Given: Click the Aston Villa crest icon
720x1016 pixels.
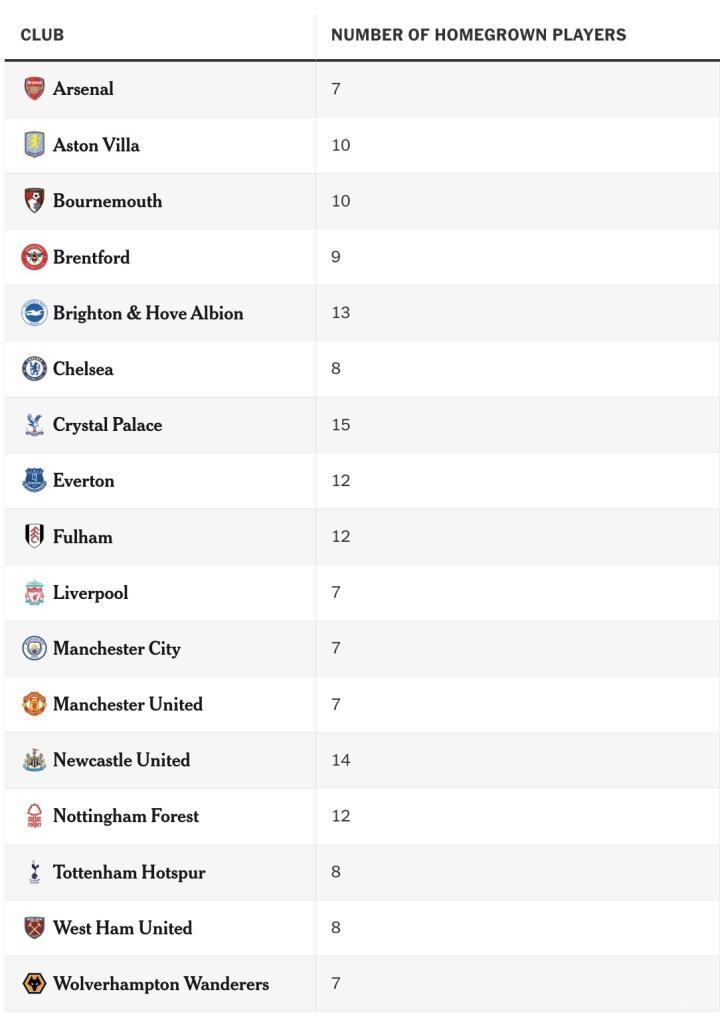Looking at the screenshot, I should (34, 145).
